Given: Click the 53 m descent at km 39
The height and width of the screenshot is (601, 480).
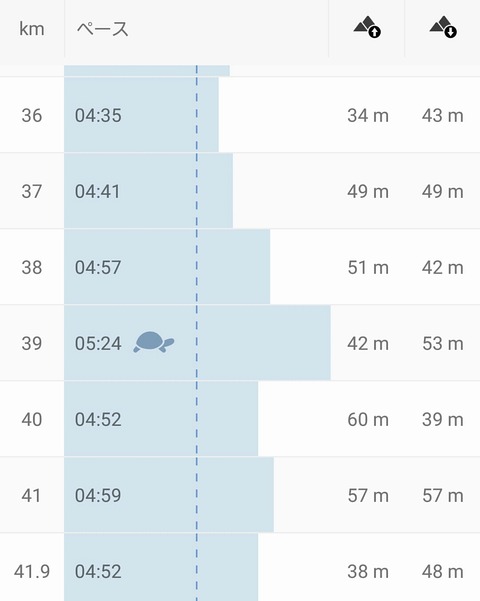Looking at the screenshot, I should [x=443, y=343].
